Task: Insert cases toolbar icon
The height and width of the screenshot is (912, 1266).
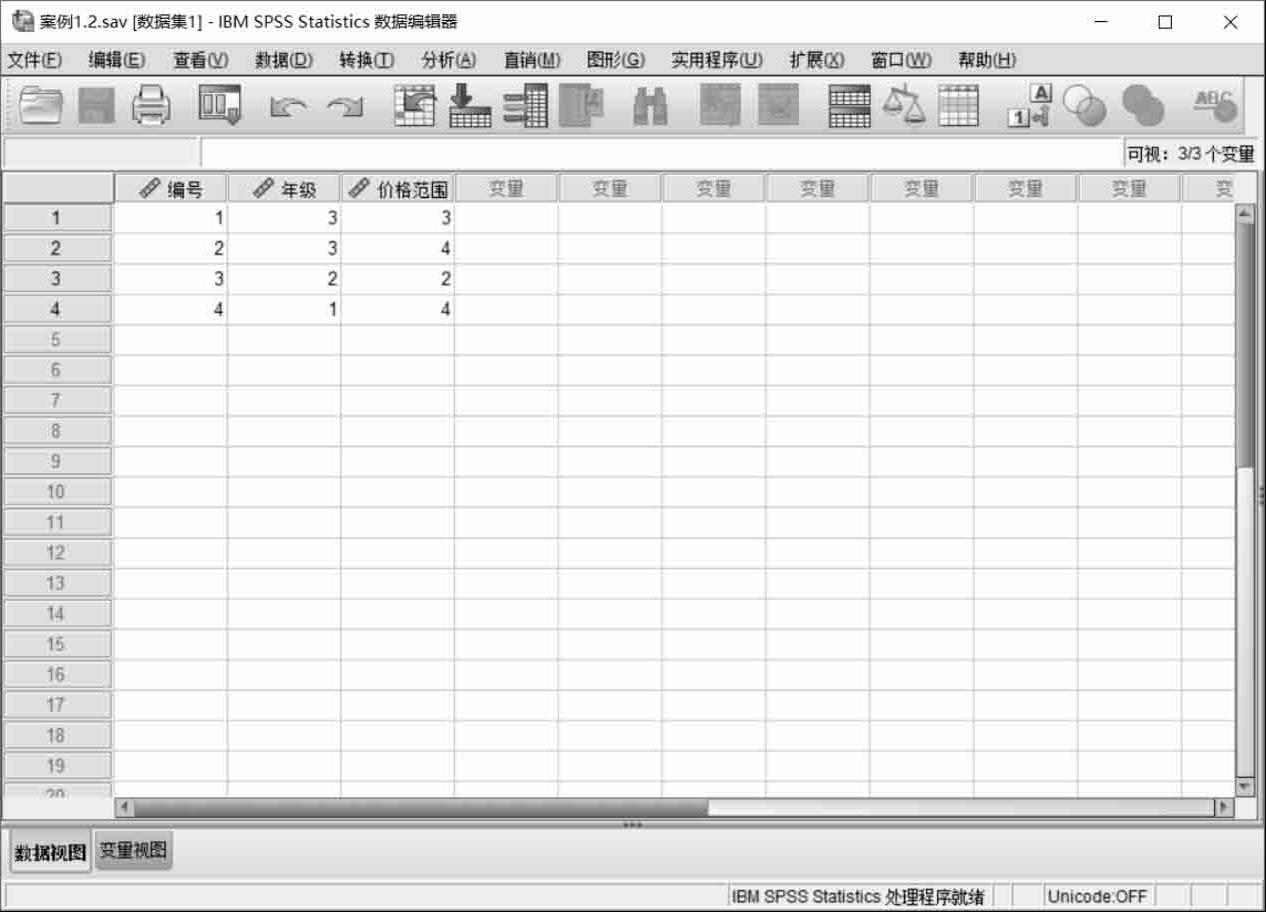Action: coord(719,105)
